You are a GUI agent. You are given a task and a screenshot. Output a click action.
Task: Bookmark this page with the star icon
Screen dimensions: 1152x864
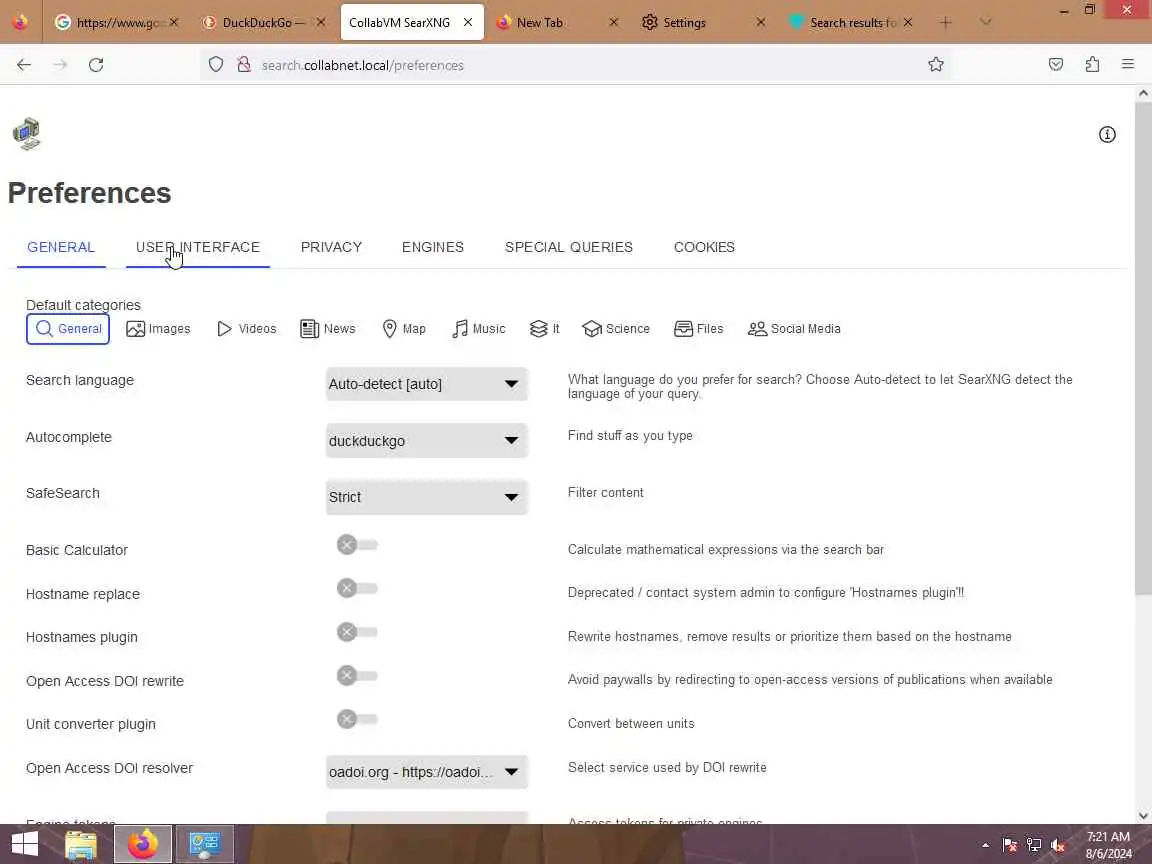(x=935, y=65)
